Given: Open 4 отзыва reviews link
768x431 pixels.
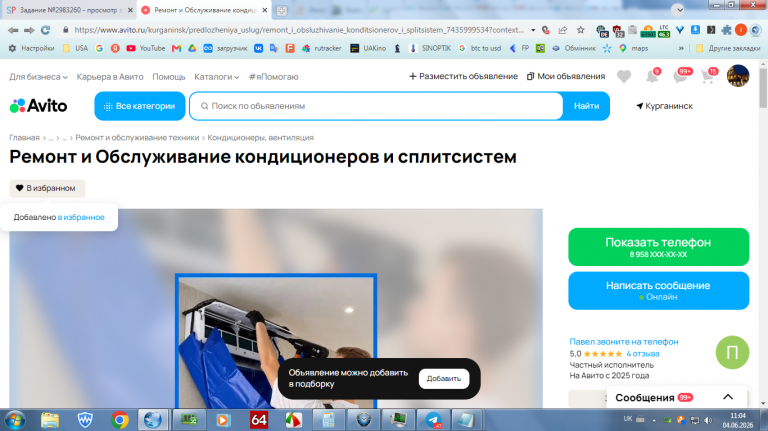Looking at the screenshot, I should pos(643,354).
